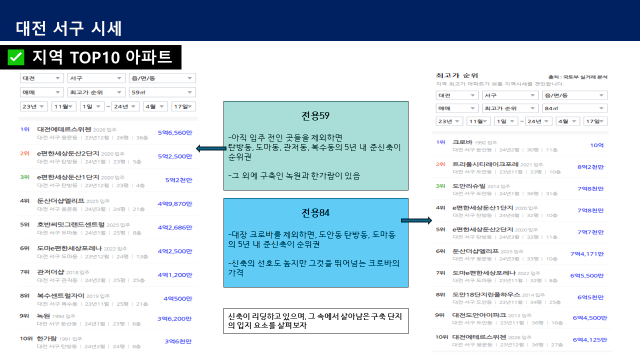The image size is (640, 360).
Task: Open 4월 end month dropdown in the 84㎡ panel
Action: coord(567,121)
